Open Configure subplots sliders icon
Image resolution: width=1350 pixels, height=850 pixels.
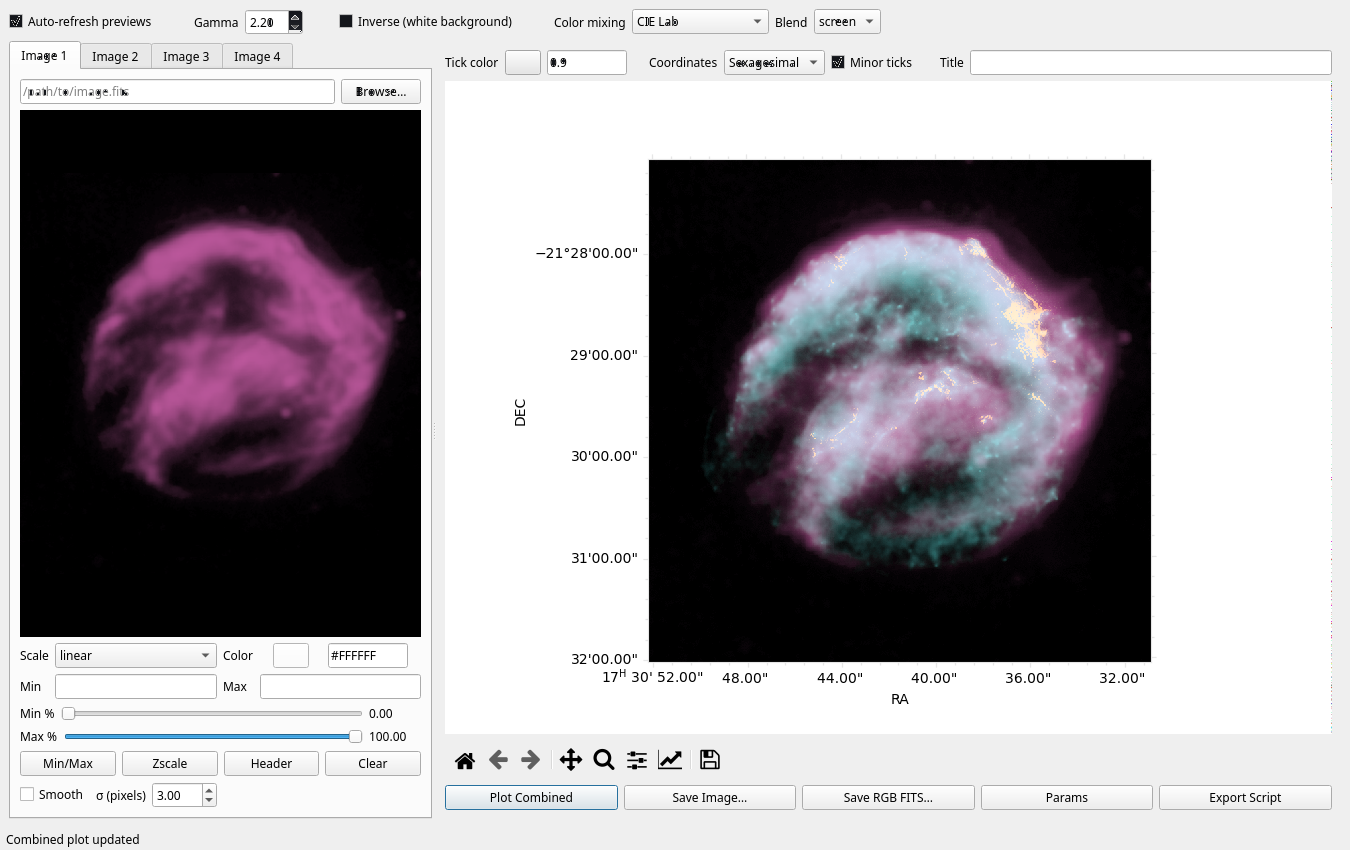click(x=637, y=761)
